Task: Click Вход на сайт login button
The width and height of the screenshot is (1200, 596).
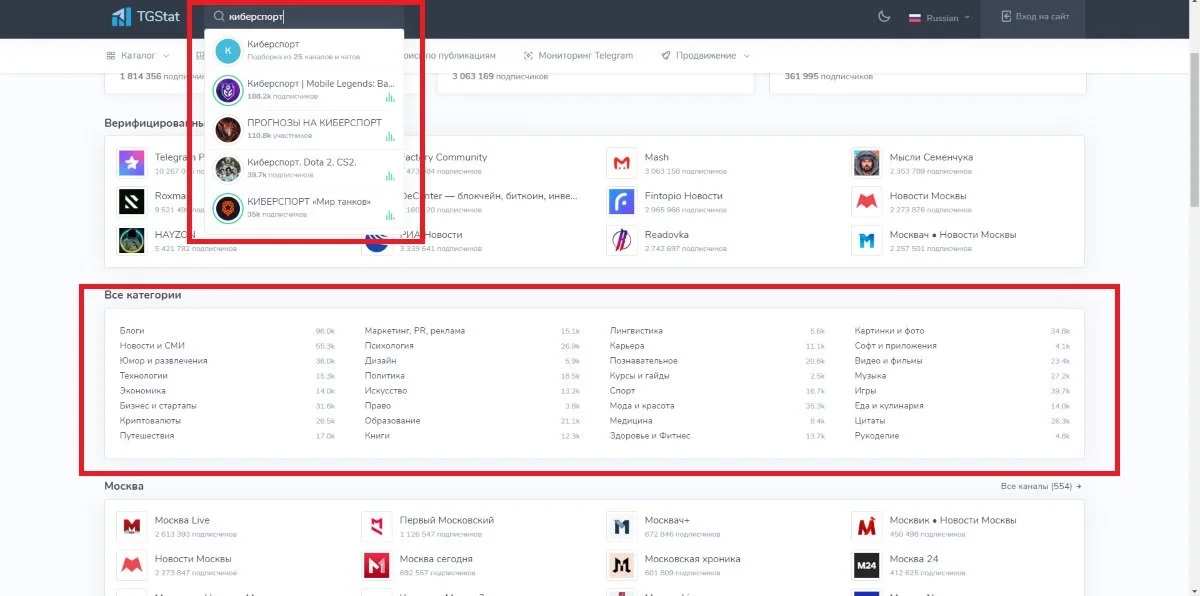Action: click(1034, 17)
